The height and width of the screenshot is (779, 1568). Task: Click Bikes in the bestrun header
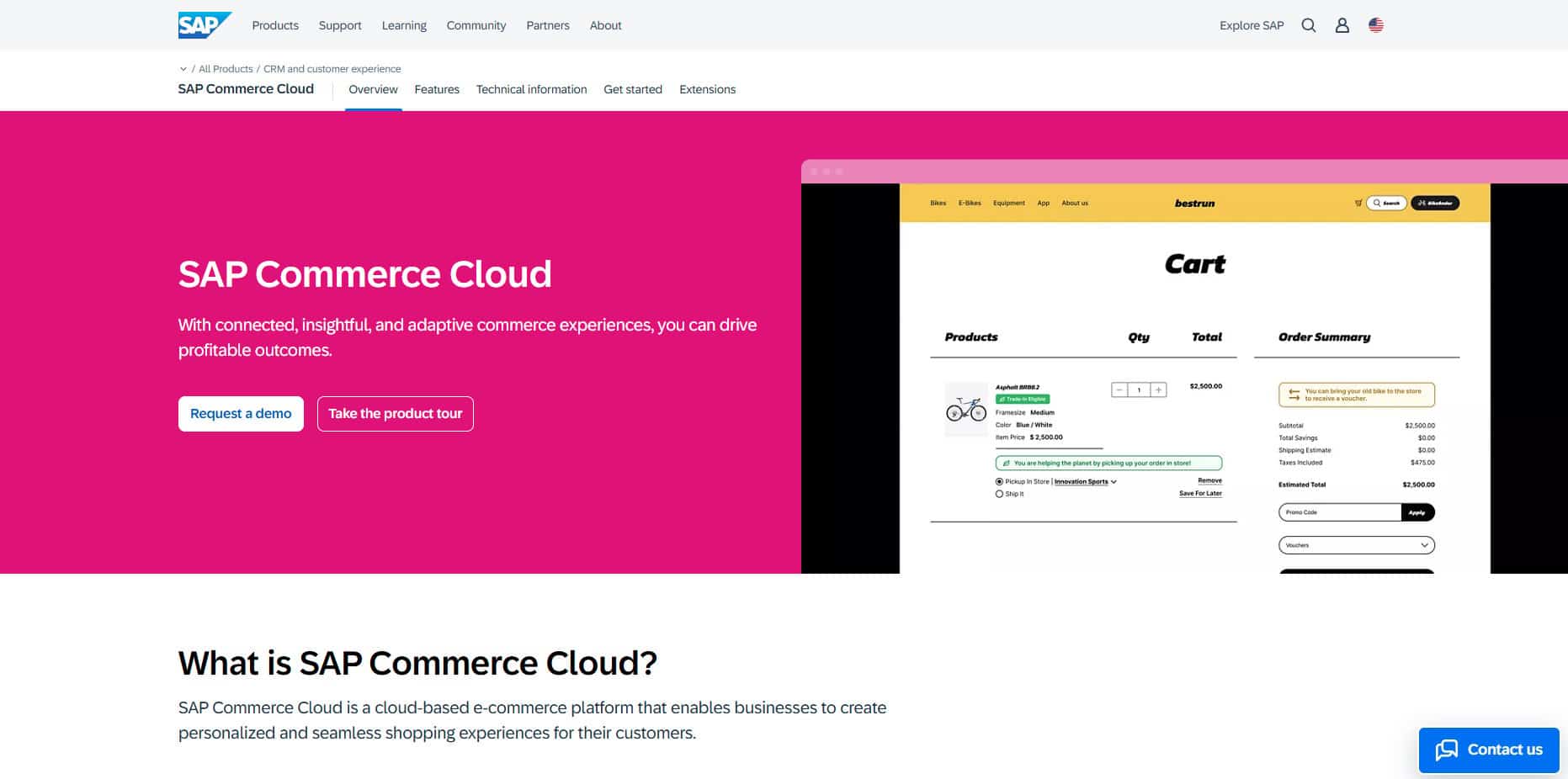(938, 203)
